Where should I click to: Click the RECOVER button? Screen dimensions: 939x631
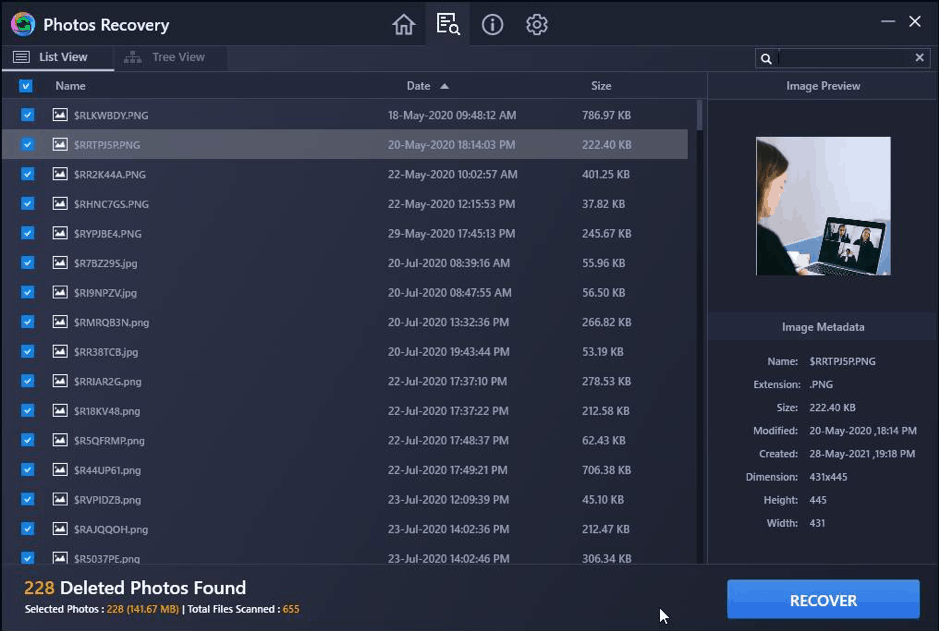coord(822,599)
